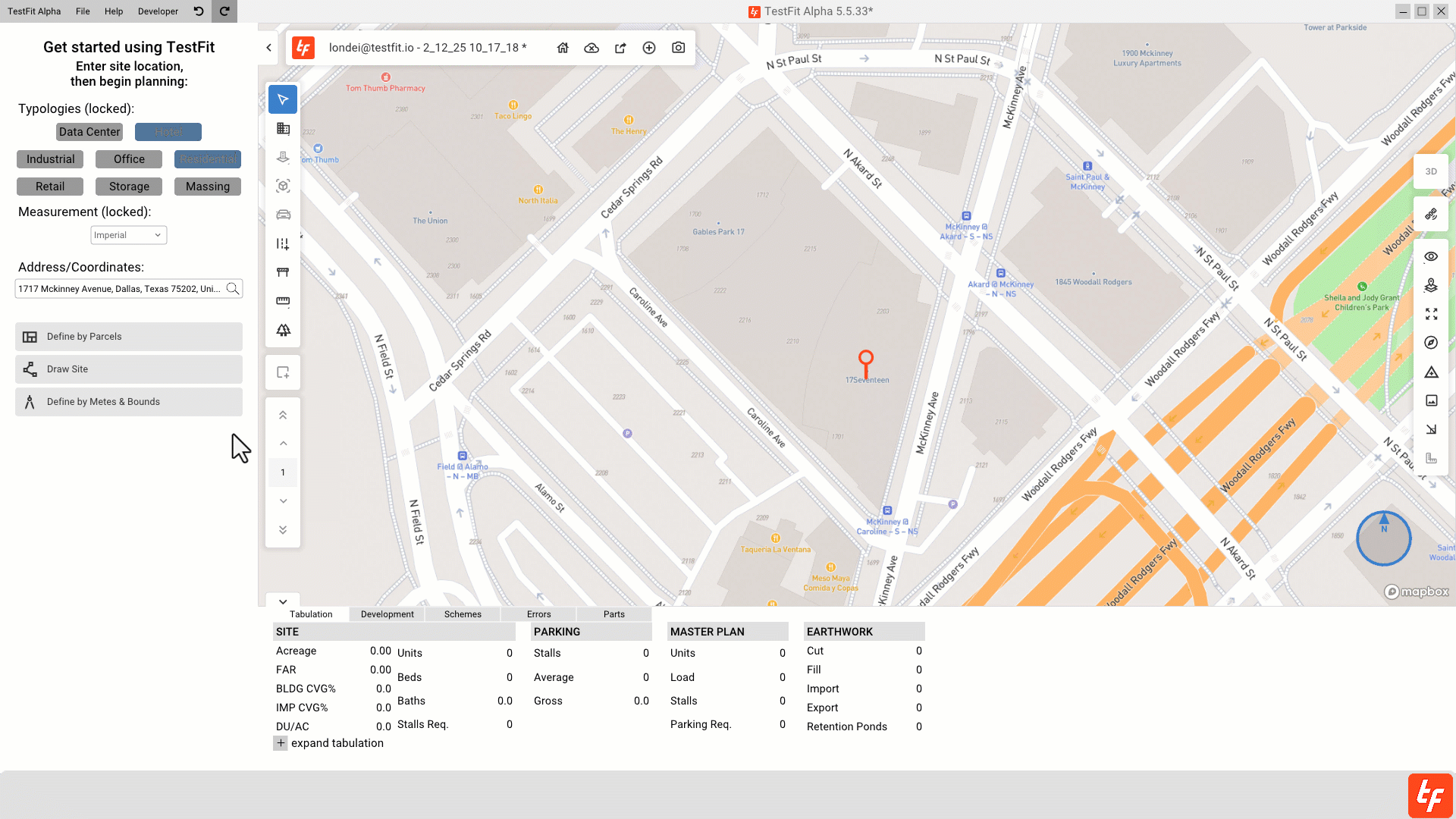This screenshot has width=1456, height=819.
Task: Click the cloud sync icon
Action: (x=591, y=48)
